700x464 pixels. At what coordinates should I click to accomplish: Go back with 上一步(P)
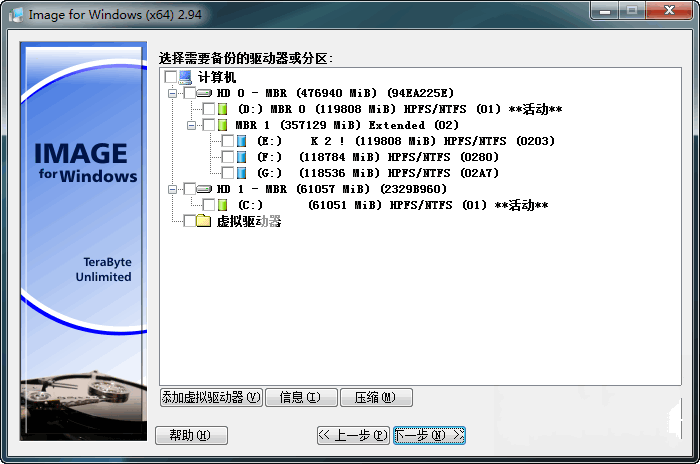pyautogui.click(x=353, y=435)
